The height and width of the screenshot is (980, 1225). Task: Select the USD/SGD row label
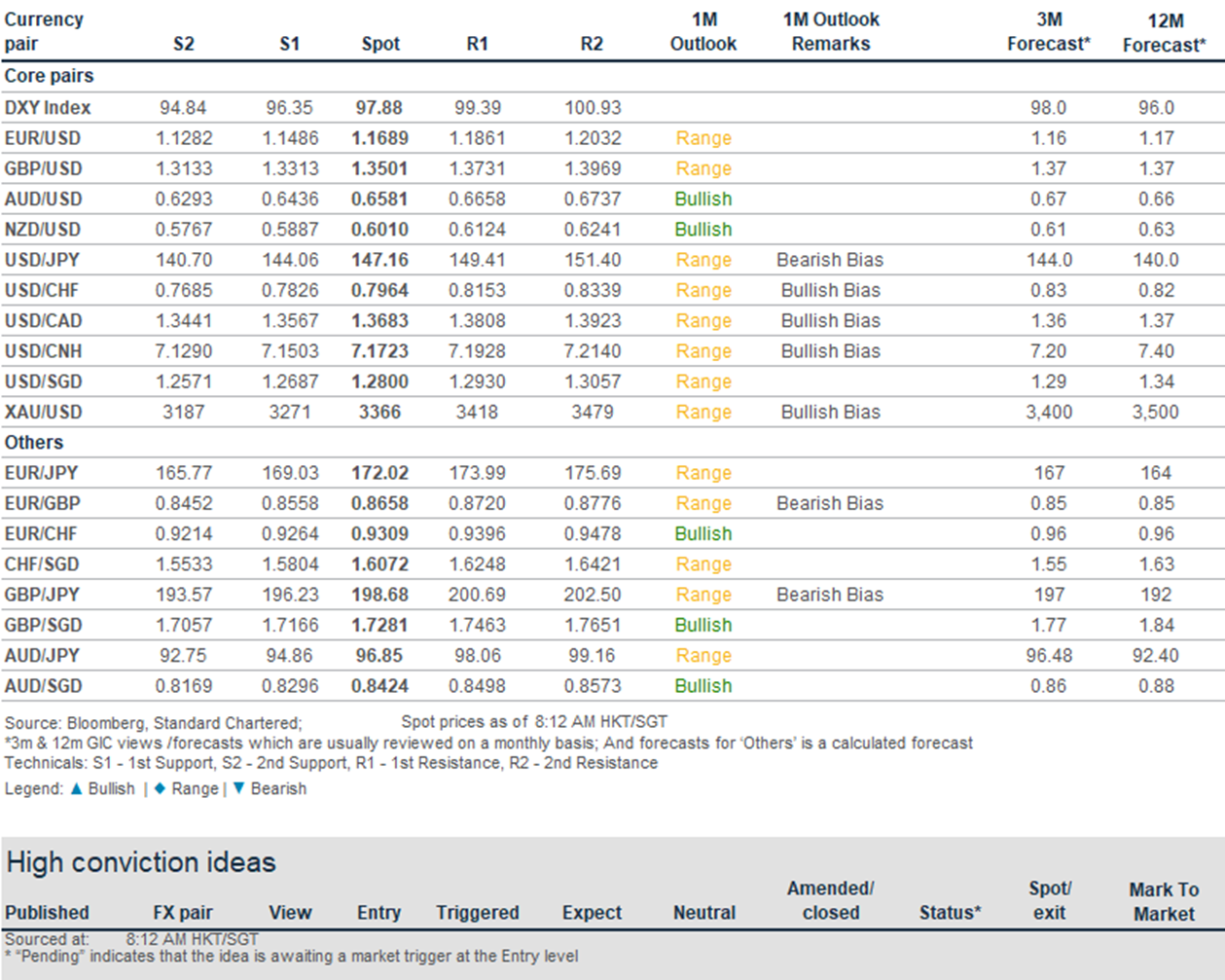(44, 381)
